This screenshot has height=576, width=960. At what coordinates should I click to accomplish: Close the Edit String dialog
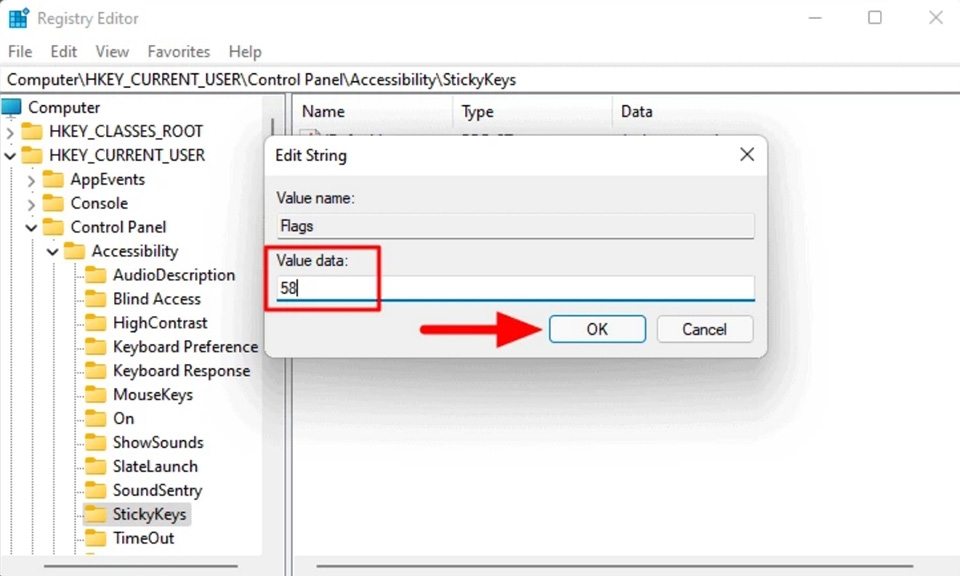(x=747, y=154)
